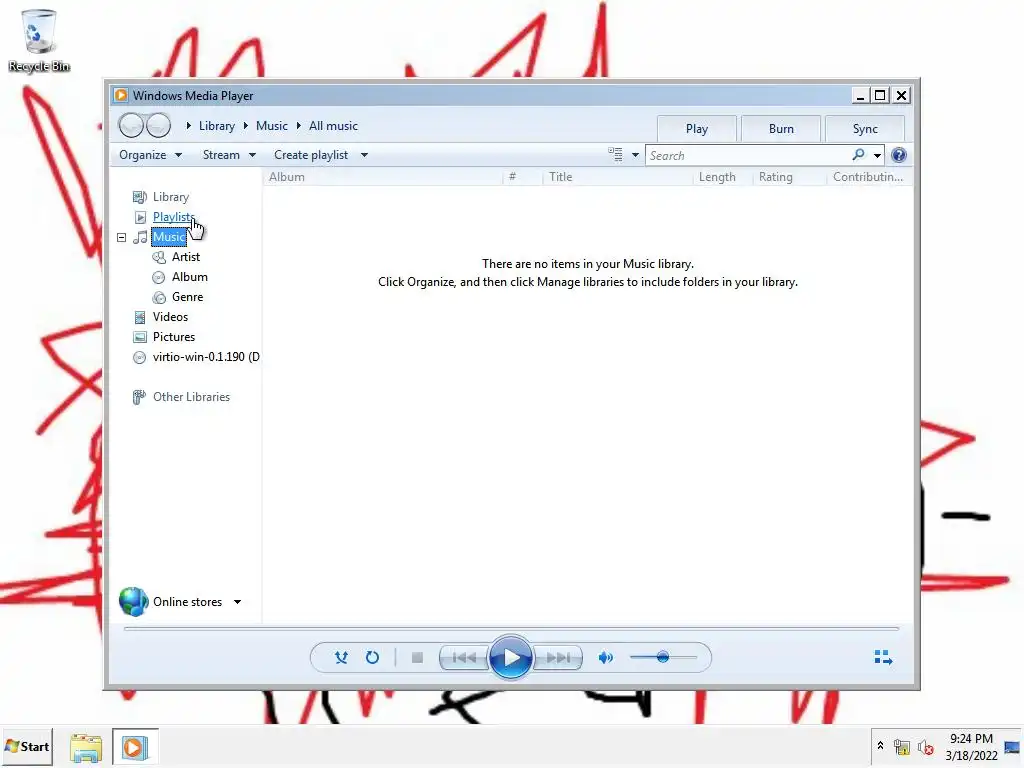Click Create playlist button
Screen dimensions: 1024x768
point(311,155)
